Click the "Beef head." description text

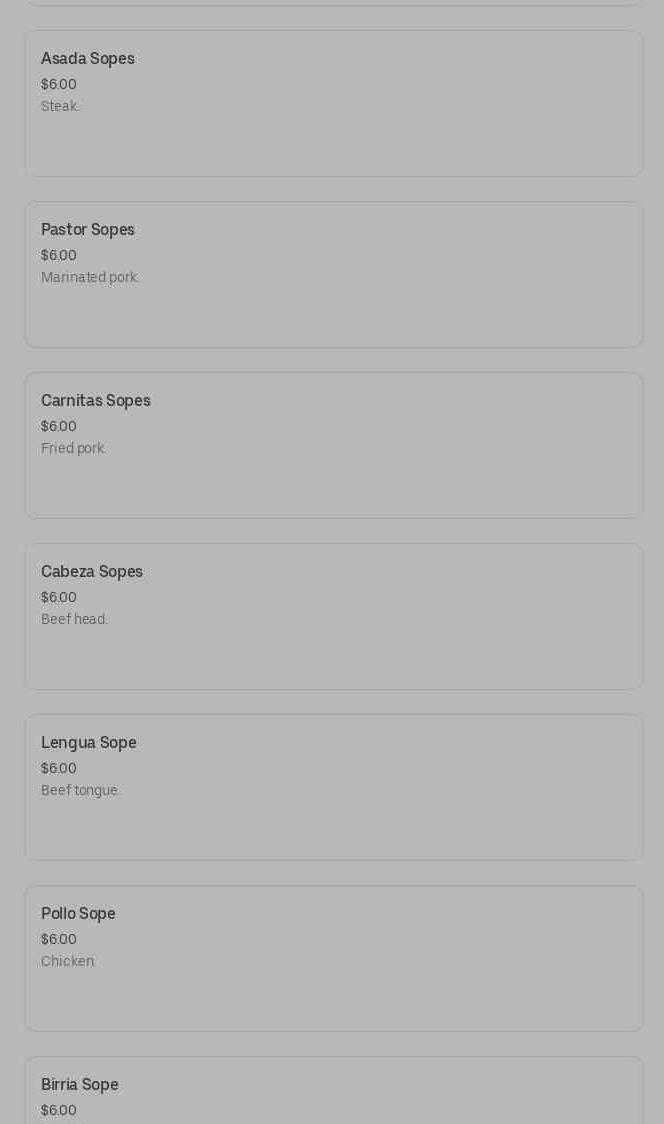74,619
